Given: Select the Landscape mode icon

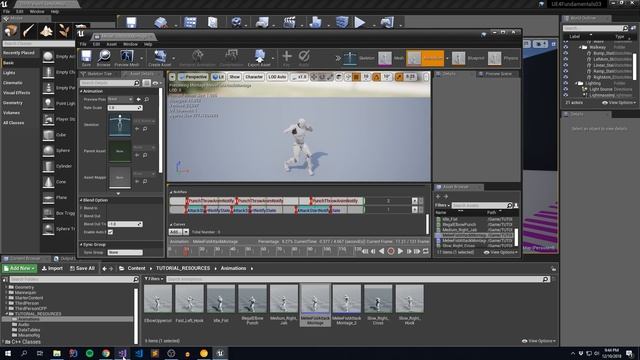Looking at the screenshot, I should [46, 31].
